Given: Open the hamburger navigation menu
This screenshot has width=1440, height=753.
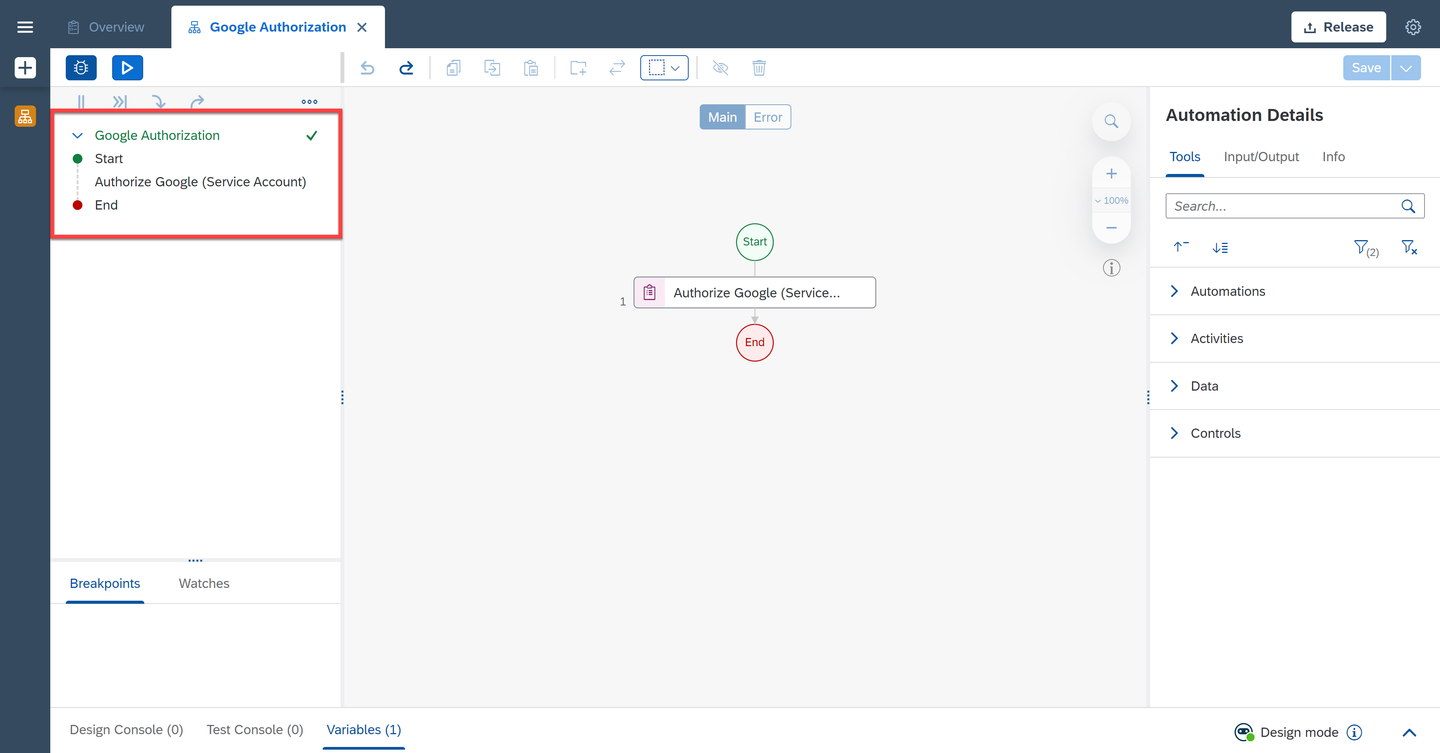Looking at the screenshot, I should point(25,27).
